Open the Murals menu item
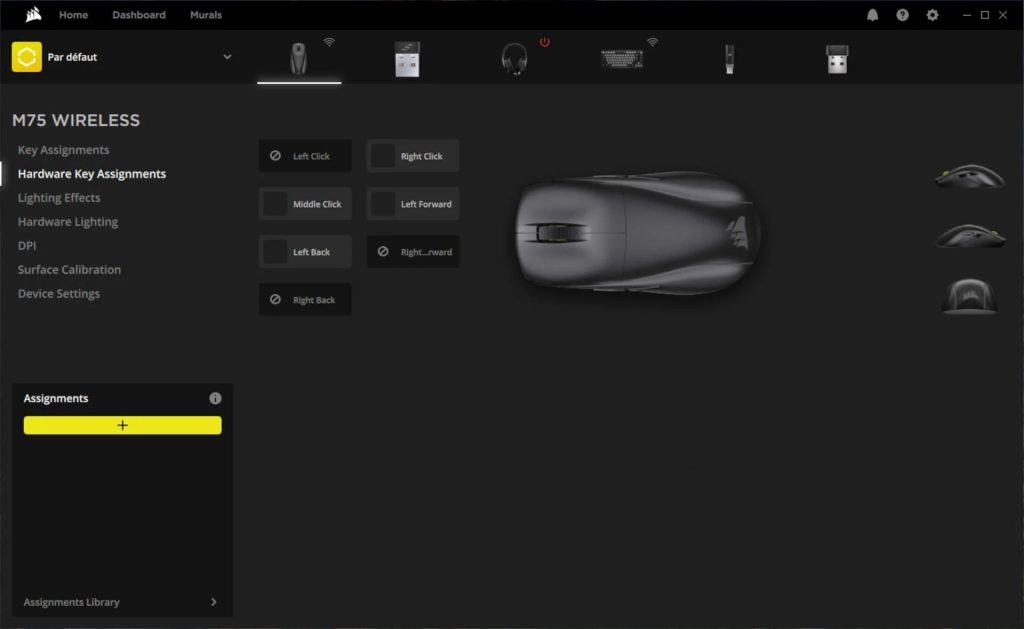This screenshot has height=629, width=1024. (x=206, y=15)
